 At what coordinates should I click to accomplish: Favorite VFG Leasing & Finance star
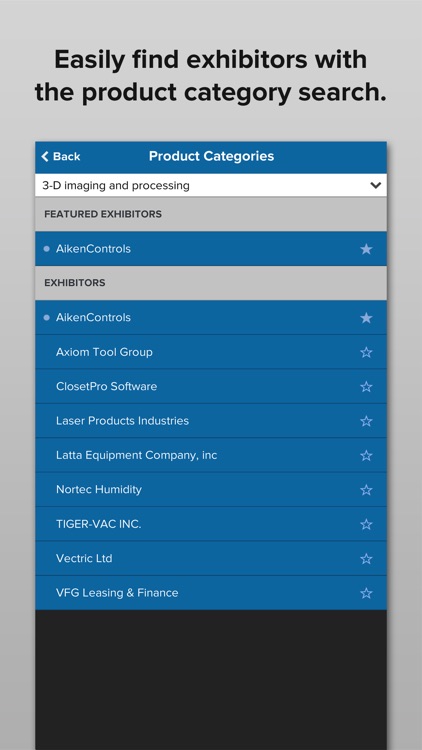(x=366, y=593)
